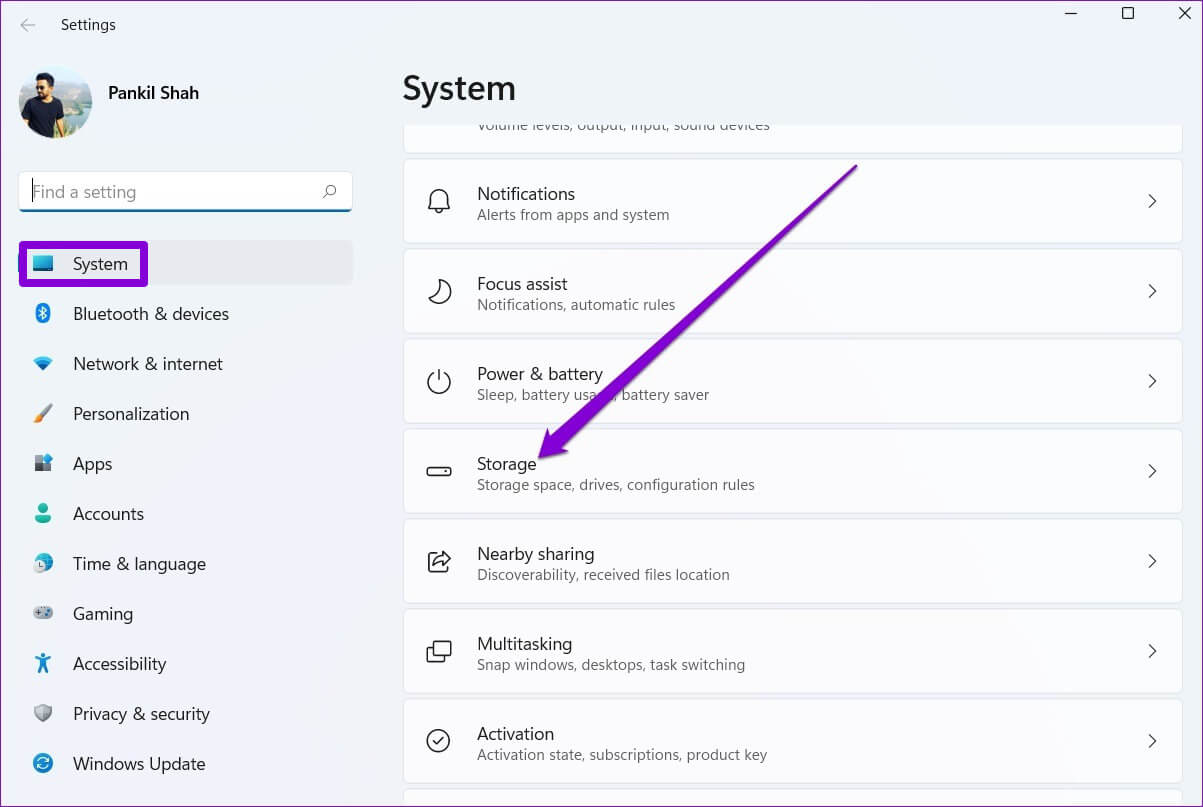1203x807 pixels.
Task: Click 'Activation state, subscriptions, product key' text
Action: tap(622, 755)
